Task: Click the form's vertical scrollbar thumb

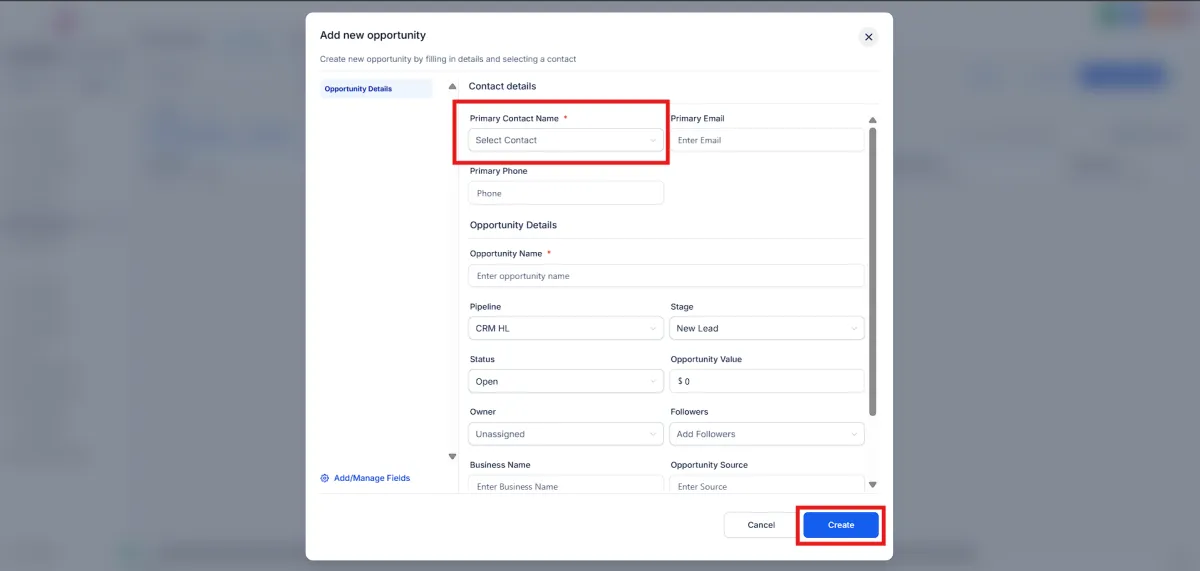Action: (x=872, y=270)
